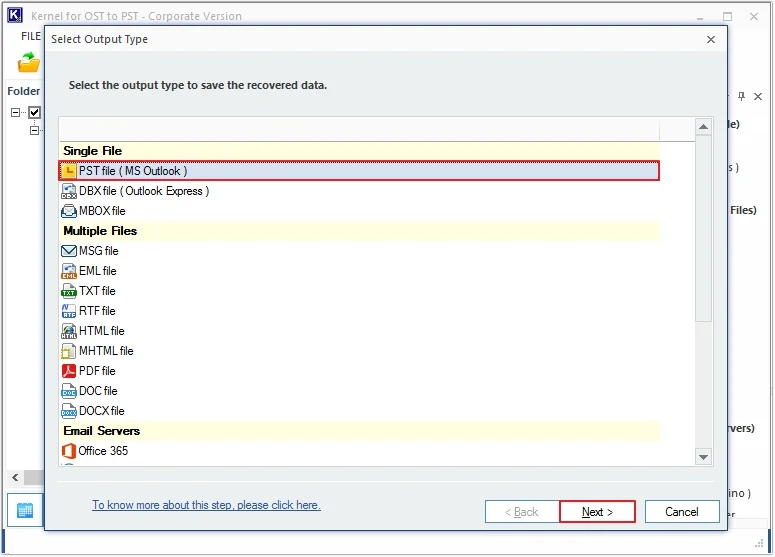Select 'DOCX file' row
The height and width of the screenshot is (557, 775).
[359, 411]
